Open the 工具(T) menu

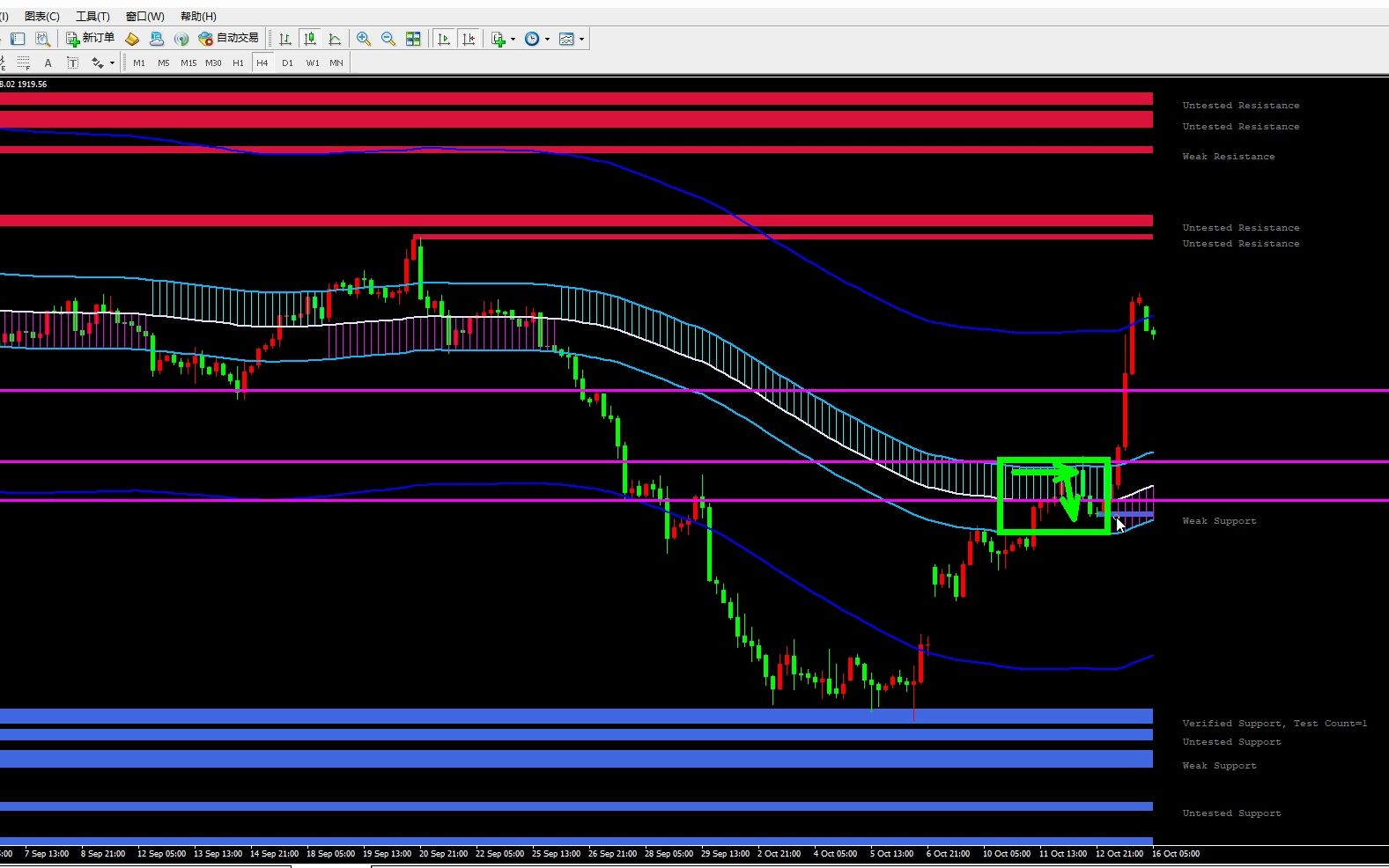(x=92, y=16)
